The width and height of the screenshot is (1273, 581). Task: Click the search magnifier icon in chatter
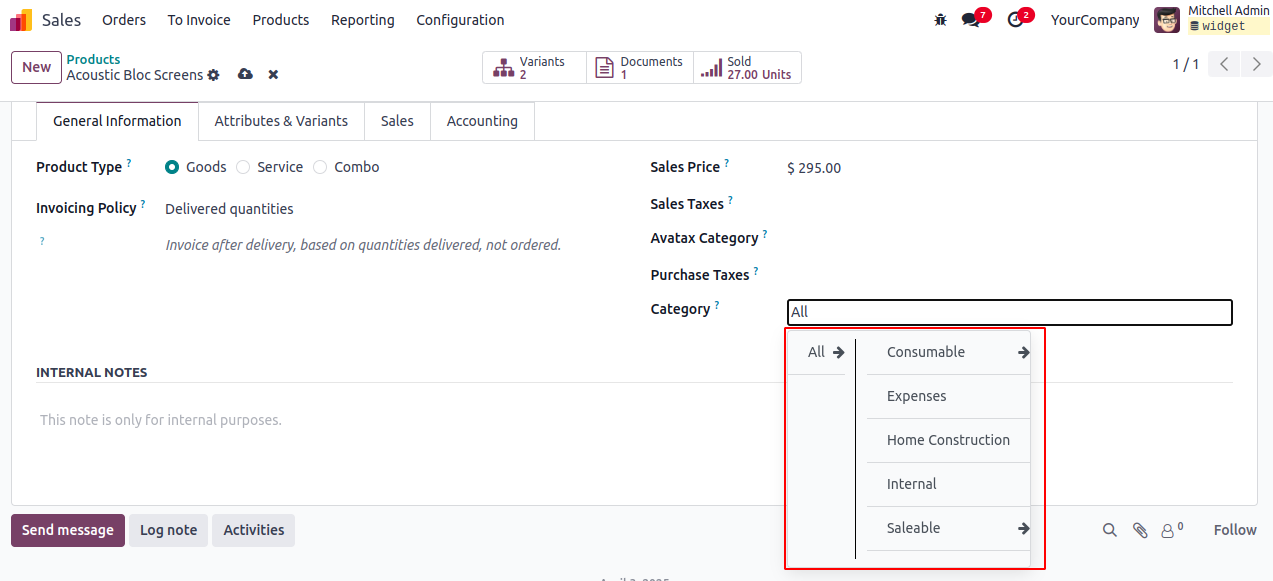[1109, 531]
